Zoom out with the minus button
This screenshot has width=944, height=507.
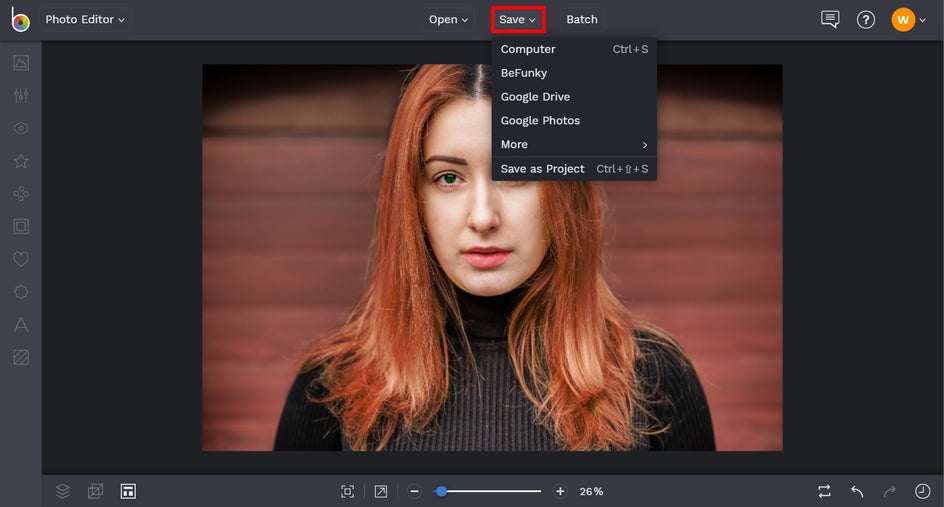pos(414,491)
